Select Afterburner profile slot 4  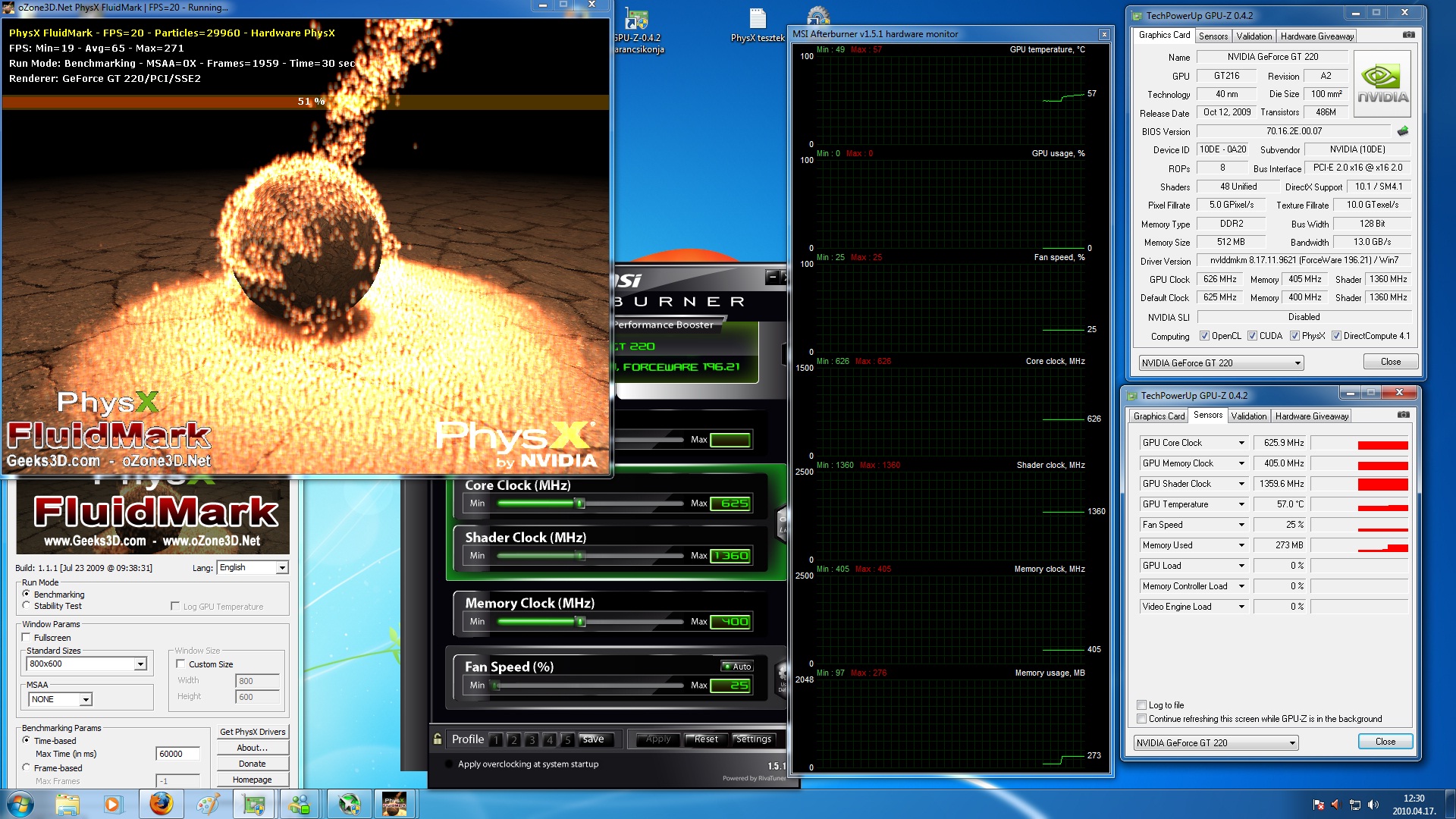550,739
